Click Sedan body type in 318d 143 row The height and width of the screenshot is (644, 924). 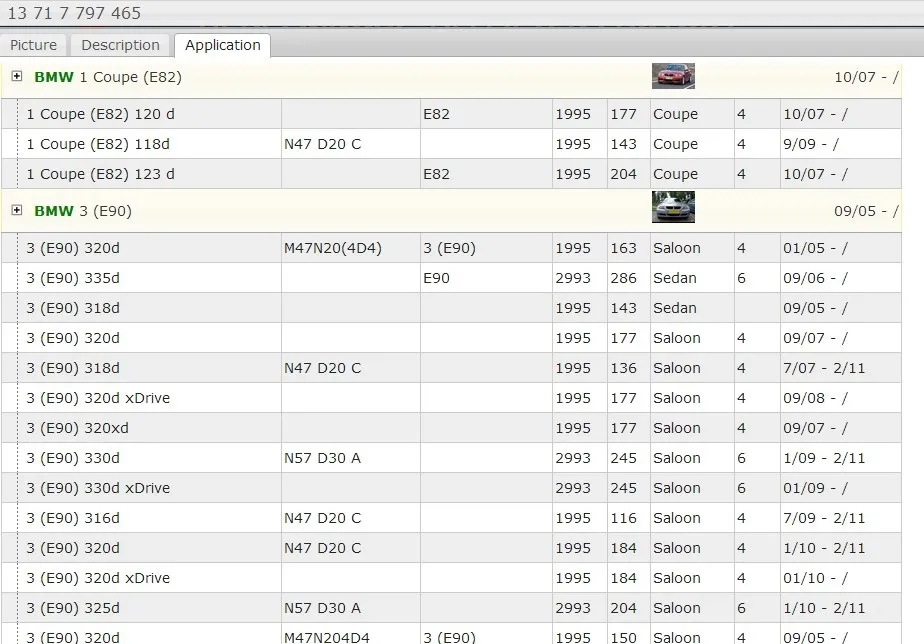pyautogui.click(x=675, y=308)
